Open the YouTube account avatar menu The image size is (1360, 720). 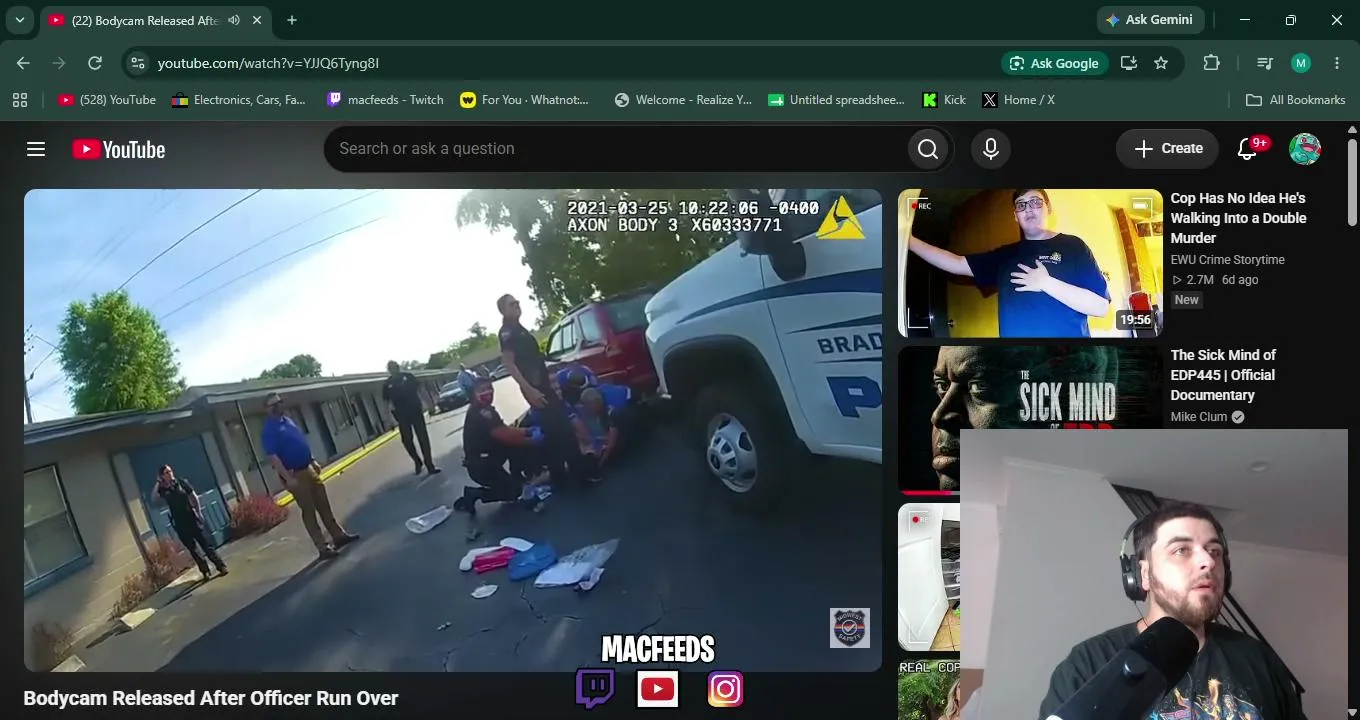pos(1305,149)
